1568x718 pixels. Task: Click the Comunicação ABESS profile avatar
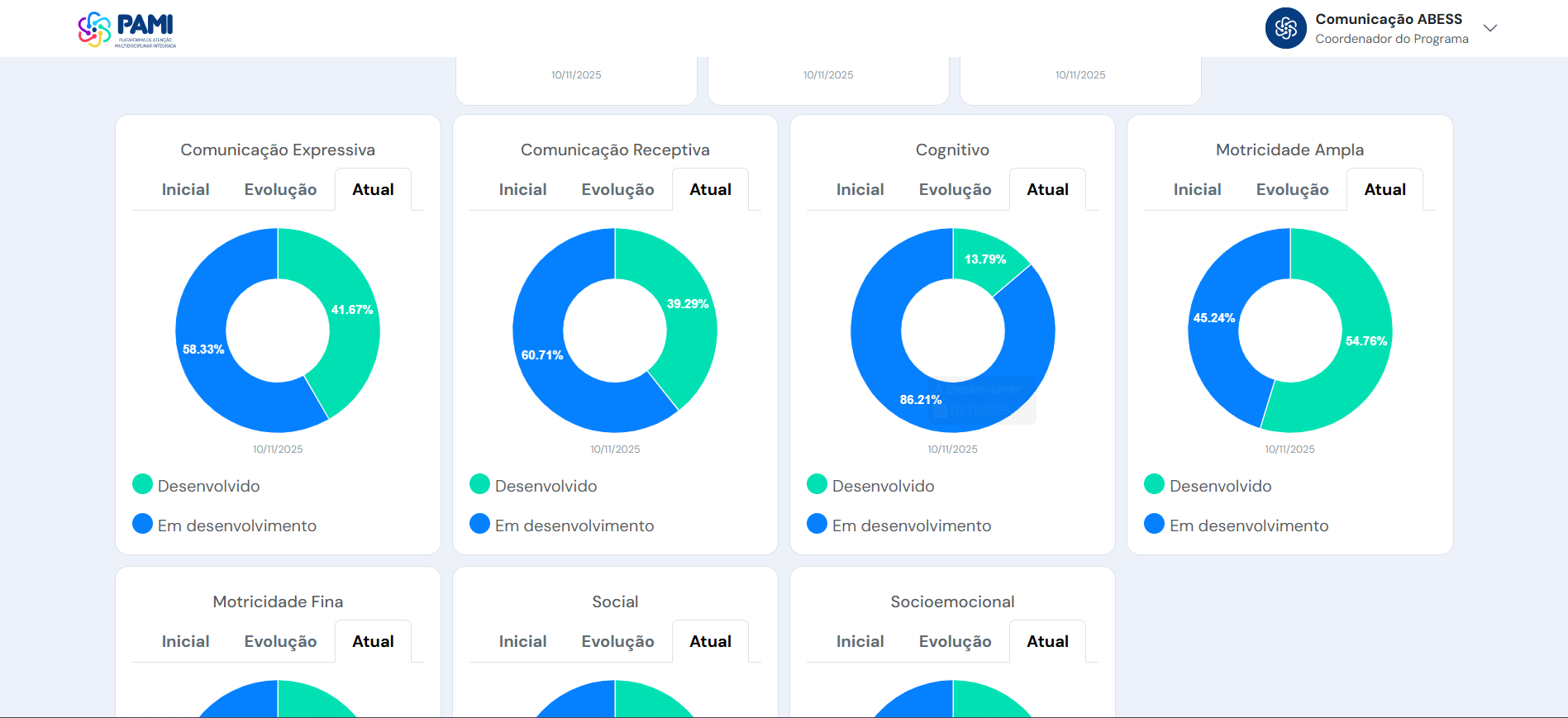(x=1285, y=29)
